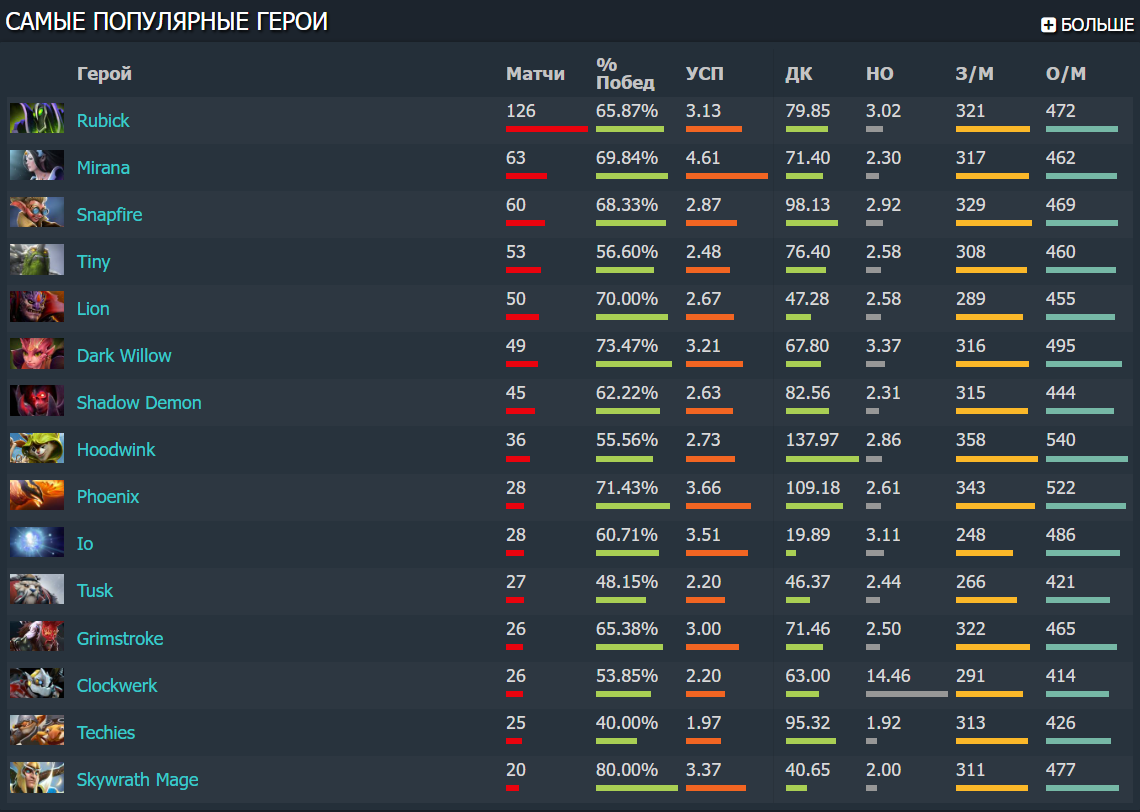Click the Hoodwink hero portrait icon

[37, 448]
